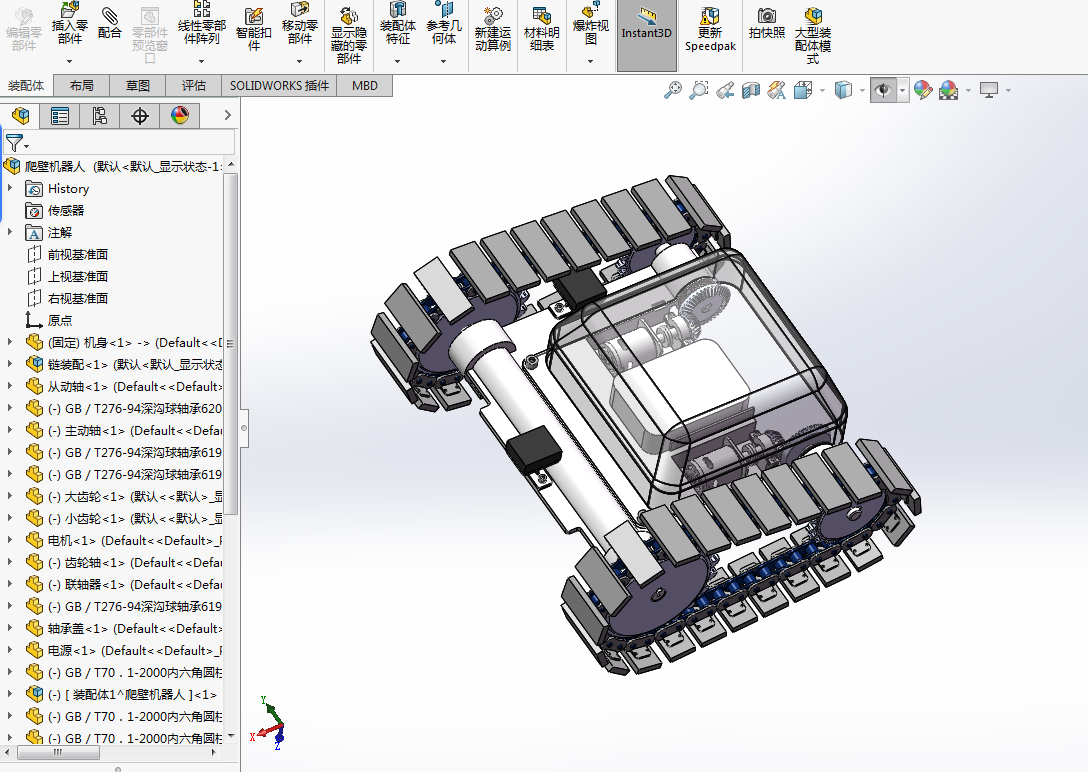Open DimXpertManager crosshair tab
Image resolution: width=1088 pixels, height=772 pixels.
point(139,116)
